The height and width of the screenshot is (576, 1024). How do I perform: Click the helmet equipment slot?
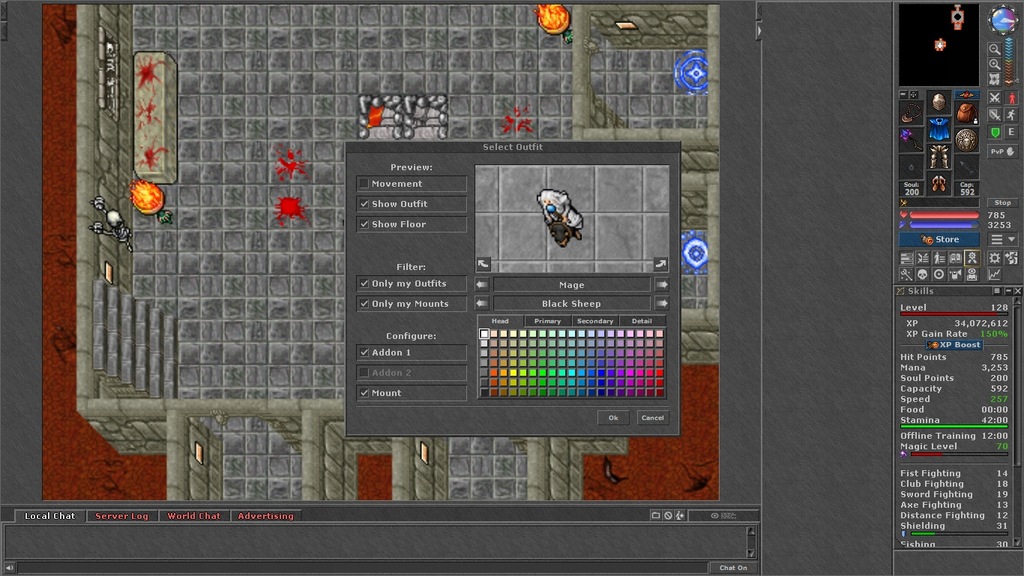pyautogui.click(x=939, y=103)
